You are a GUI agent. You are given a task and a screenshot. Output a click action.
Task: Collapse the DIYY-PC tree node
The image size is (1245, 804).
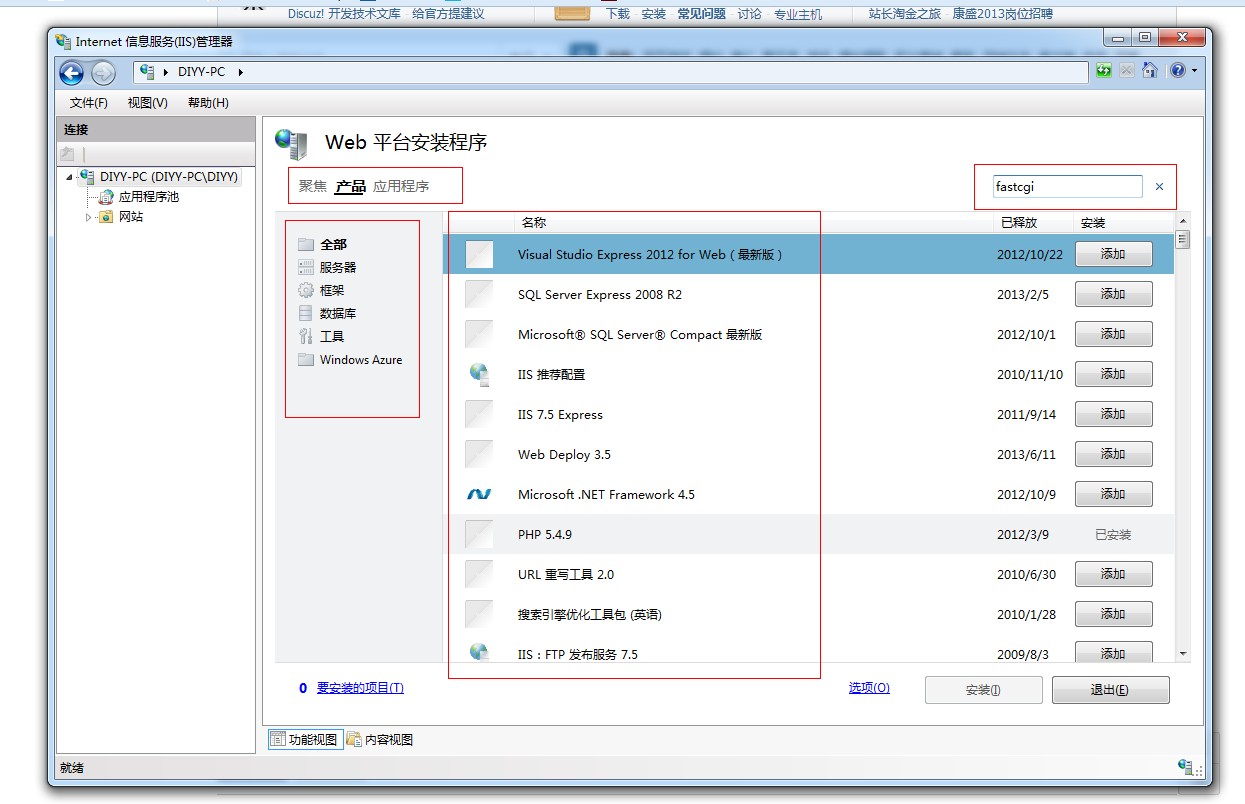click(69, 177)
